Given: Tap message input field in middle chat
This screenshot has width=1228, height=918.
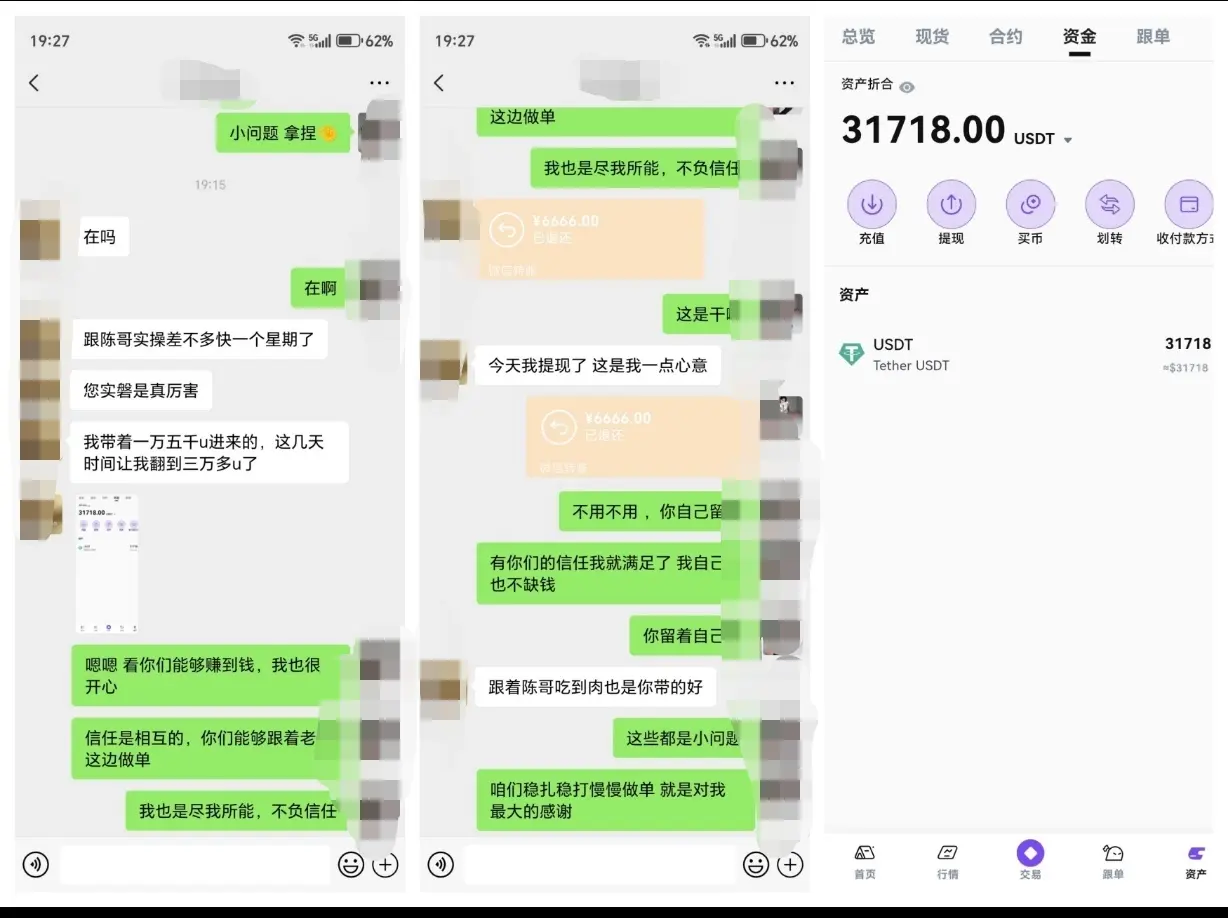Looking at the screenshot, I should [600, 864].
